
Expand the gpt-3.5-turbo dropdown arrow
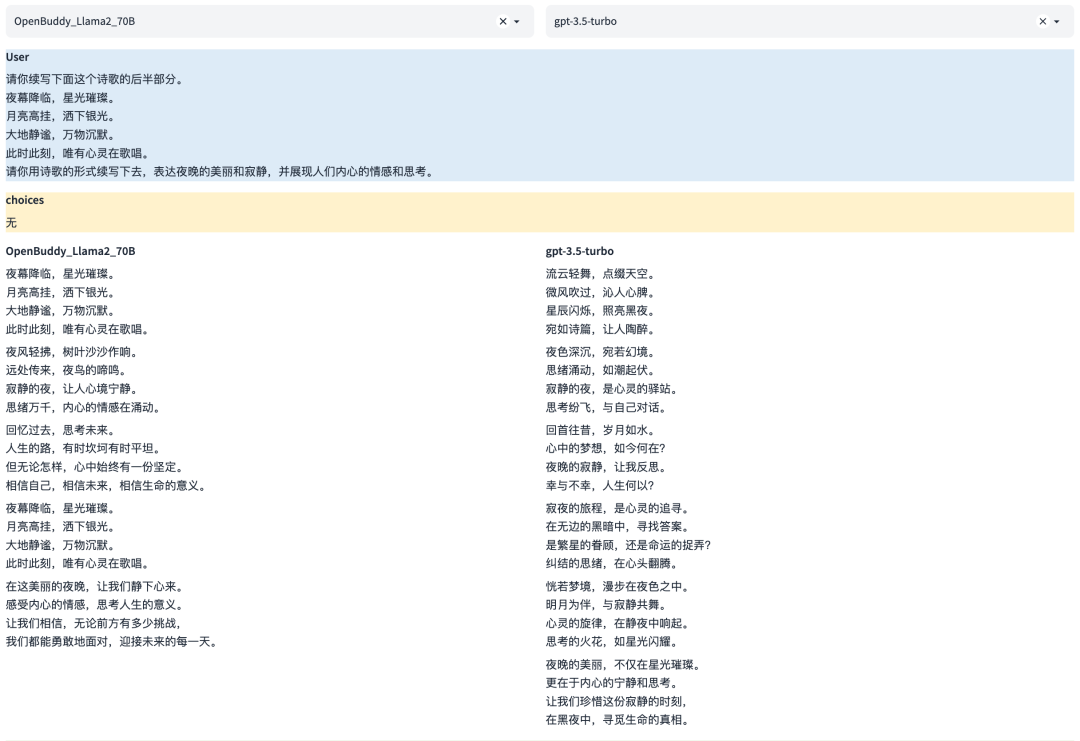pos(1057,21)
